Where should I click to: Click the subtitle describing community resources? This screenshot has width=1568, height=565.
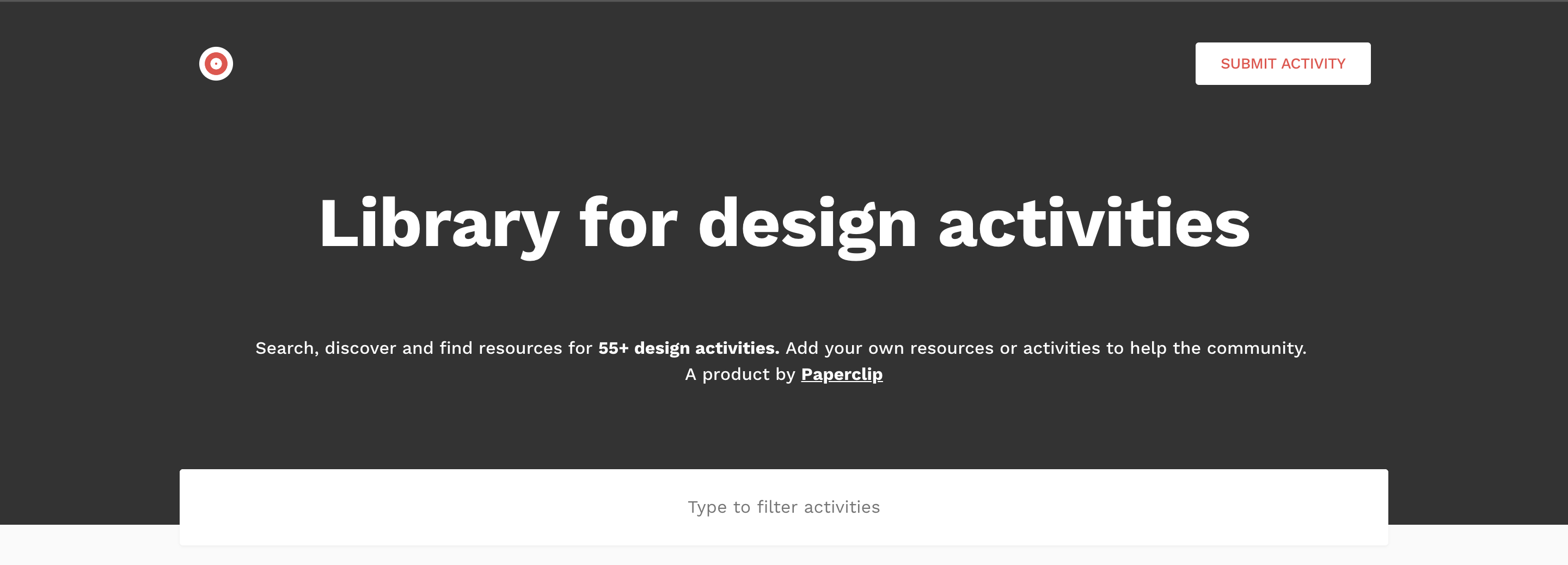click(783, 348)
